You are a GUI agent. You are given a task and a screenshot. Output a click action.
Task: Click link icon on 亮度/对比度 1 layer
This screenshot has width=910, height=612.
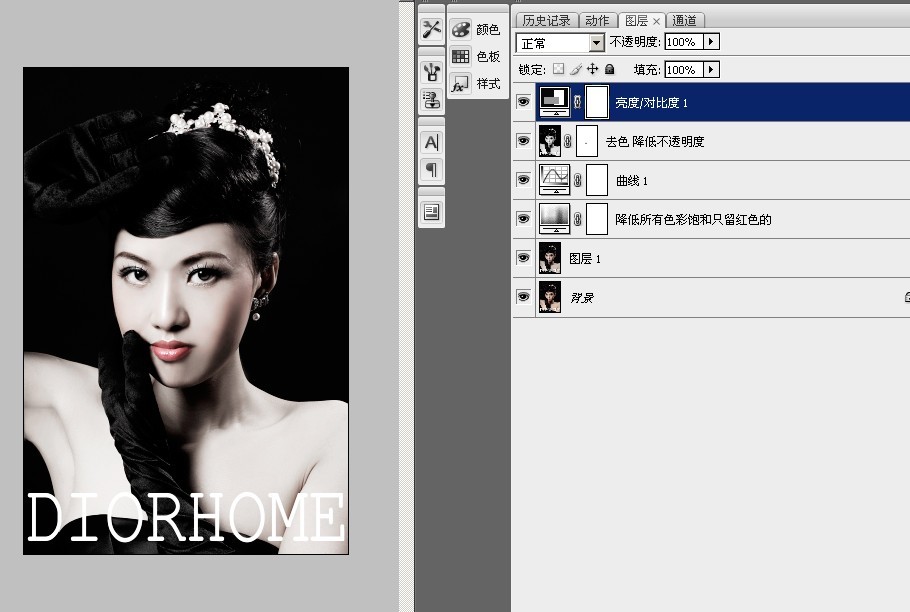(577, 102)
